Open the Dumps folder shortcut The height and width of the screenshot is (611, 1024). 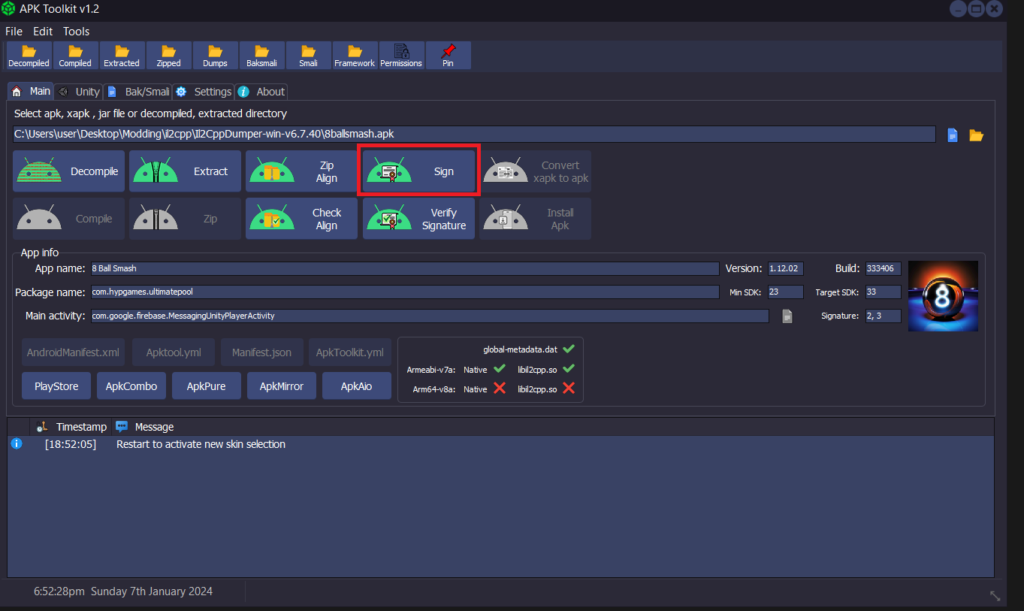(215, 56)
